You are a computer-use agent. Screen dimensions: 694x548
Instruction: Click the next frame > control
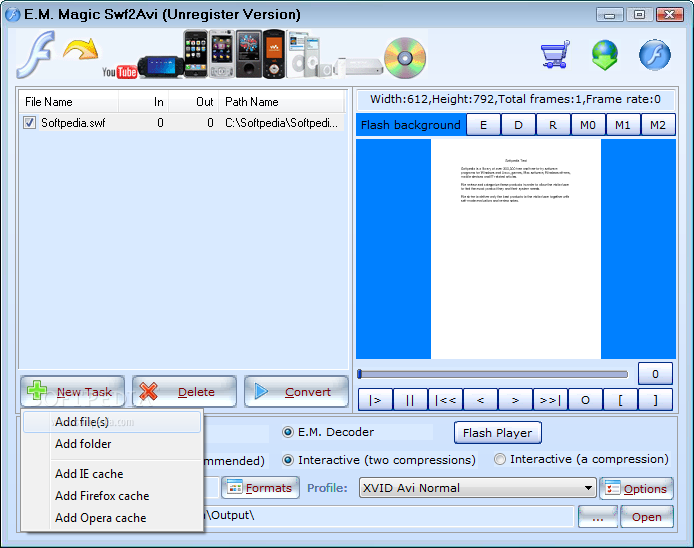click(x=515, y=400)
